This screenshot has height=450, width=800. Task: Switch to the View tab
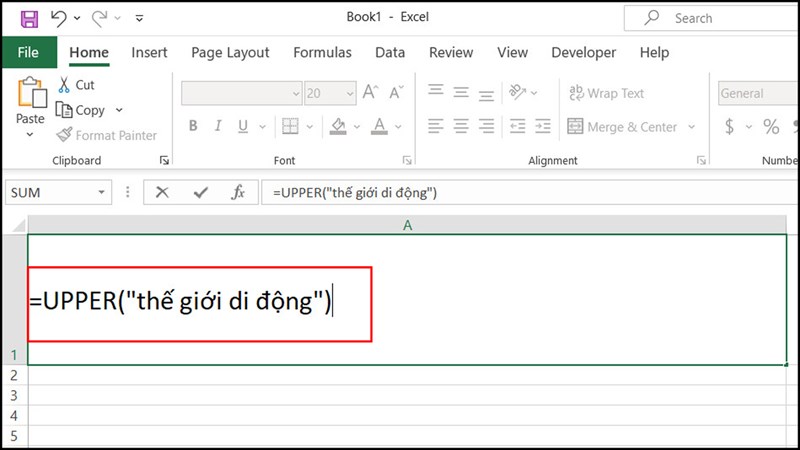click(512, 52)
